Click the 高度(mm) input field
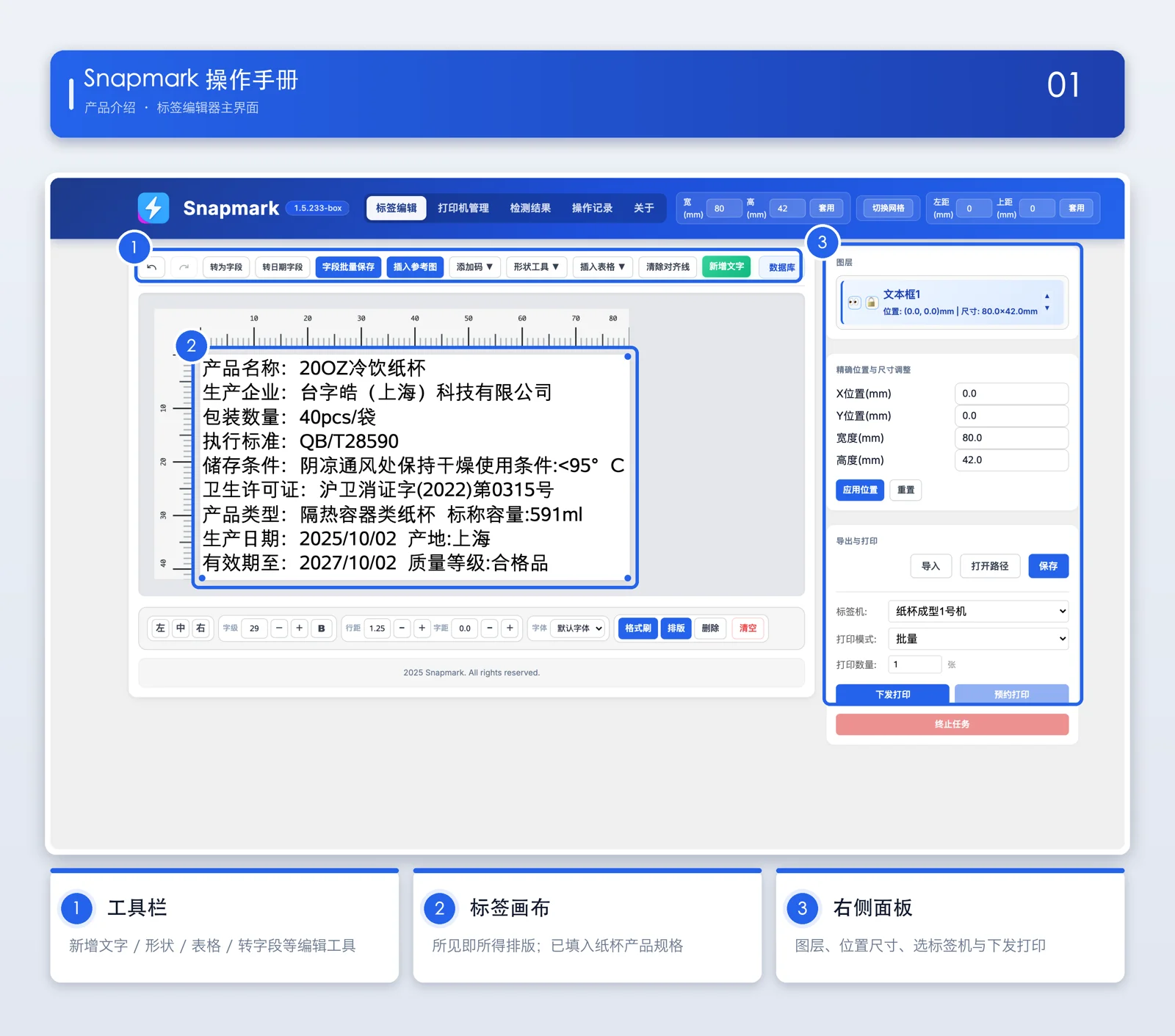The width and height of the screenshot is (1175, 1036). click(x=1011, y=460)
